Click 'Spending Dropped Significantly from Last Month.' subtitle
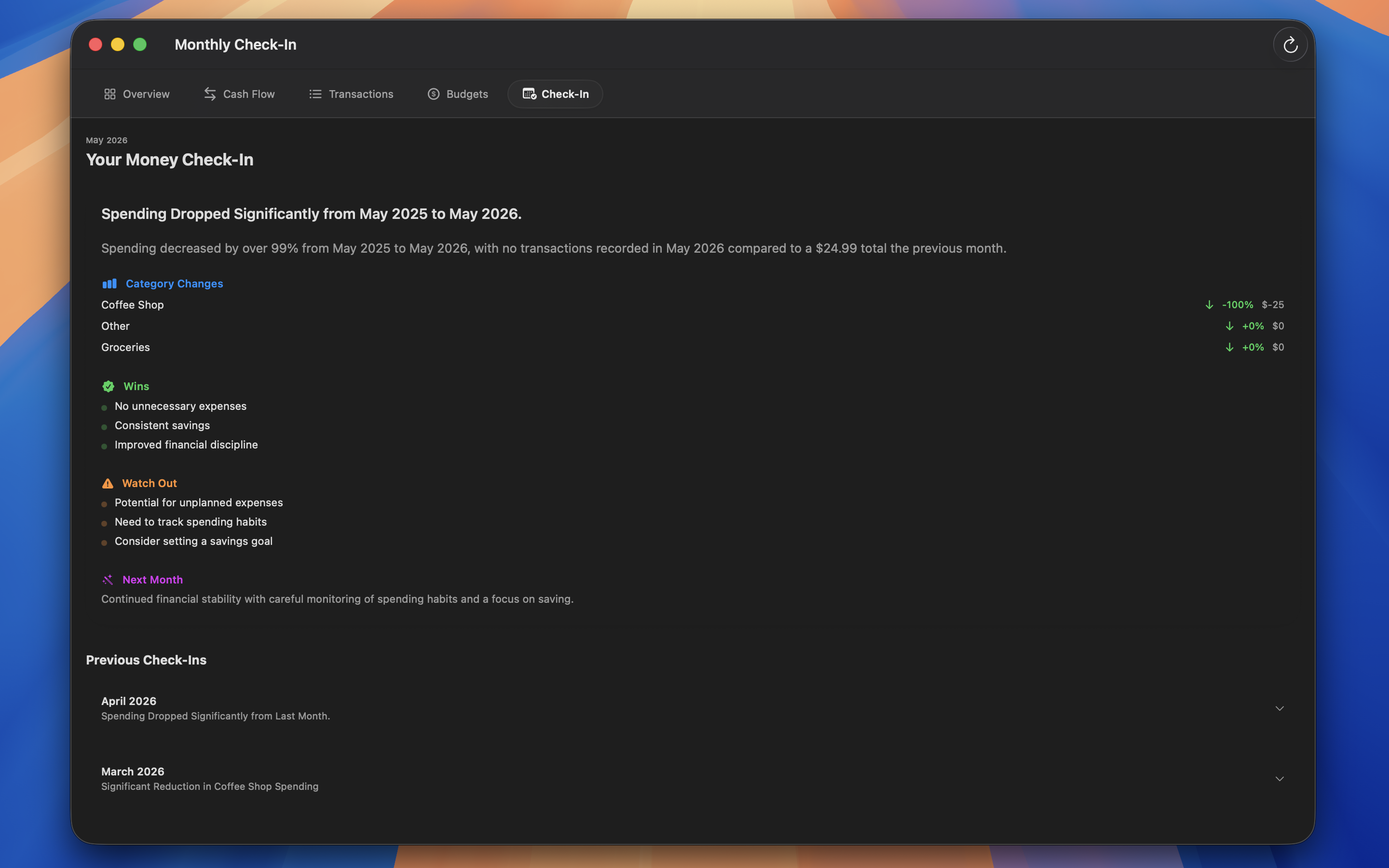Screen dimensions: 1389x868 point(216,717)
